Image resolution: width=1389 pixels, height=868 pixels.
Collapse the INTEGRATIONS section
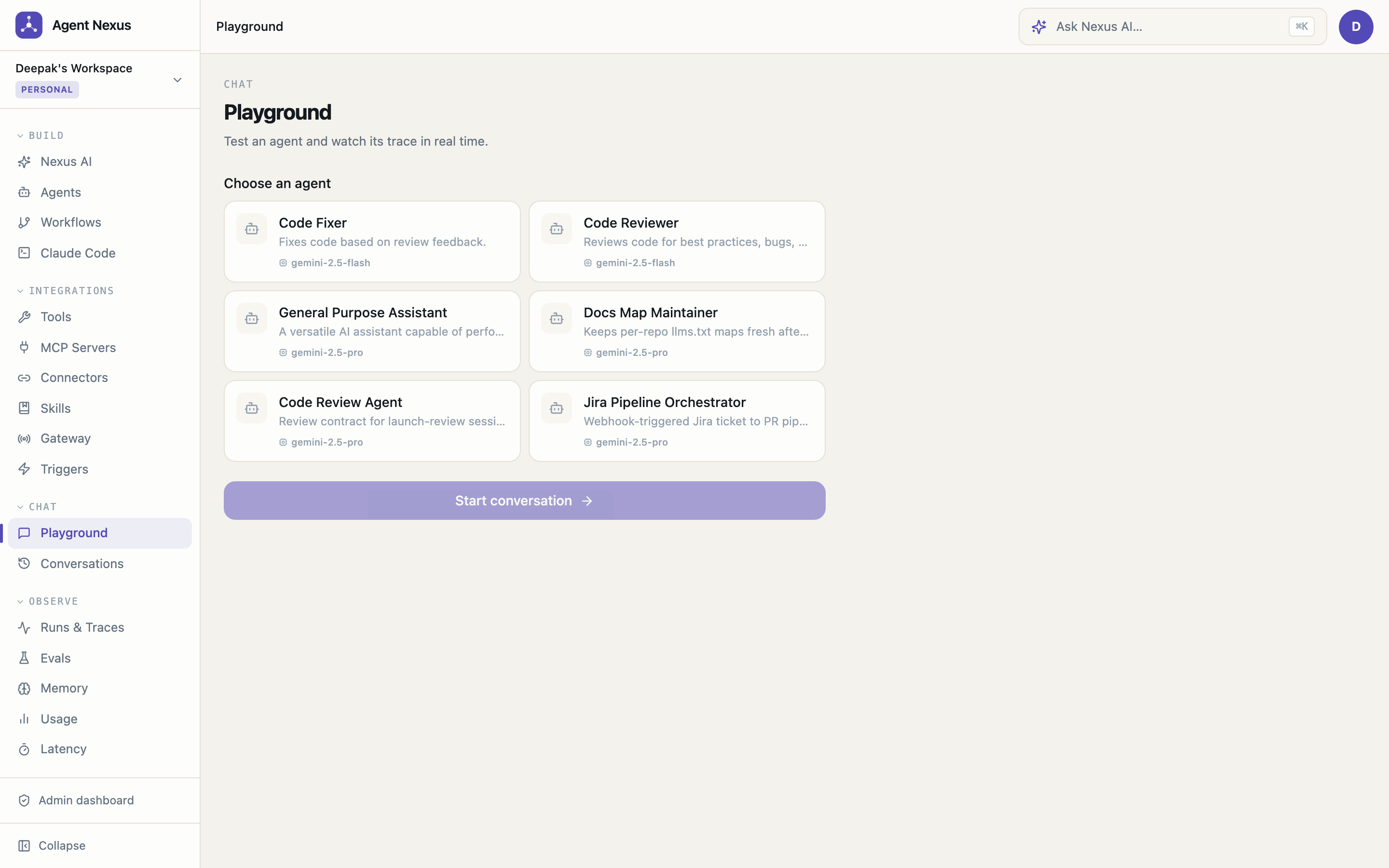tap(66, 291)
